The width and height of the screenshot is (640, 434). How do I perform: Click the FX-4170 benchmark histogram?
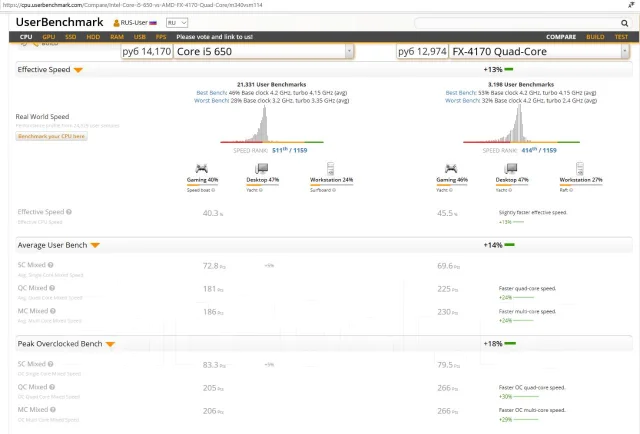(521, 124)
